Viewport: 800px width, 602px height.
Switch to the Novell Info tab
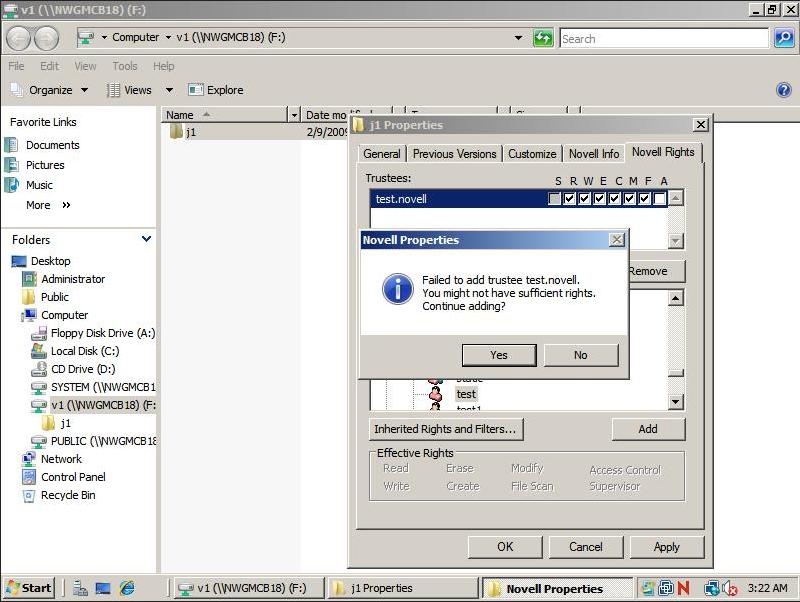point(594,154)
